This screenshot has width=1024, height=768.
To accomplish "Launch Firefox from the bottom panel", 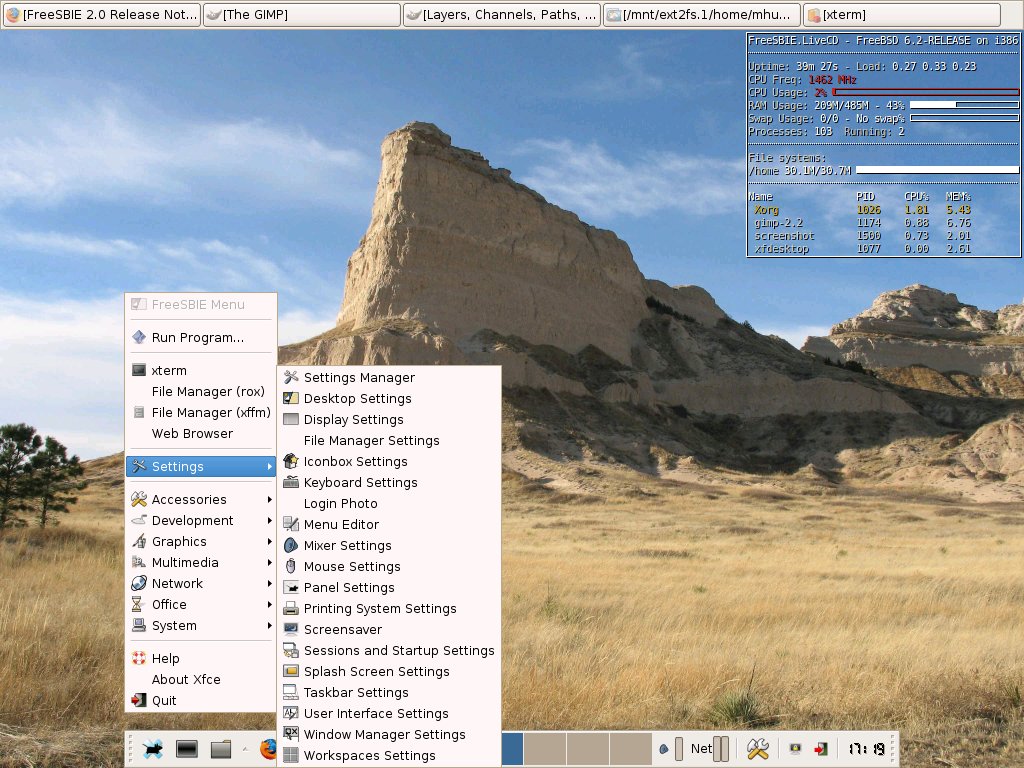I will point(267,749).
